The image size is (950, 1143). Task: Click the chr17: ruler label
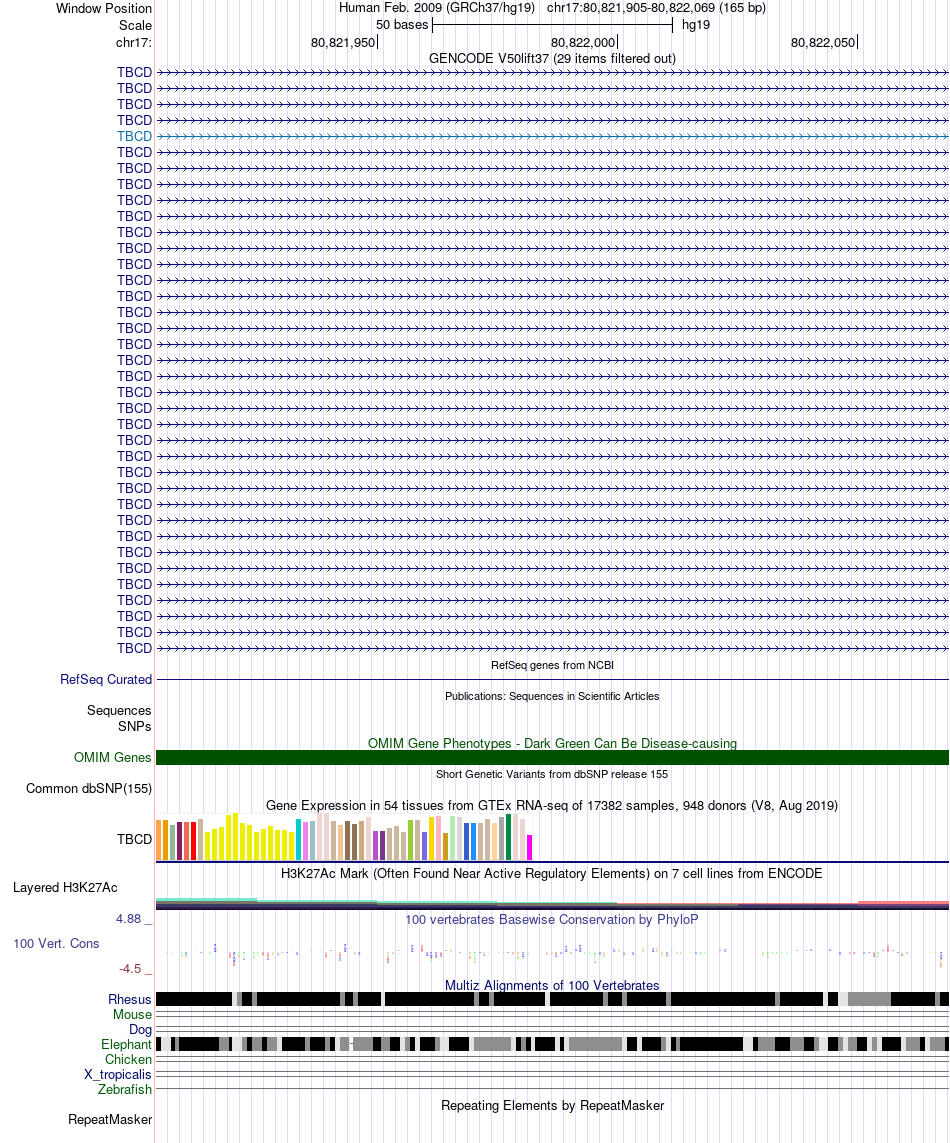coord(133,42)
